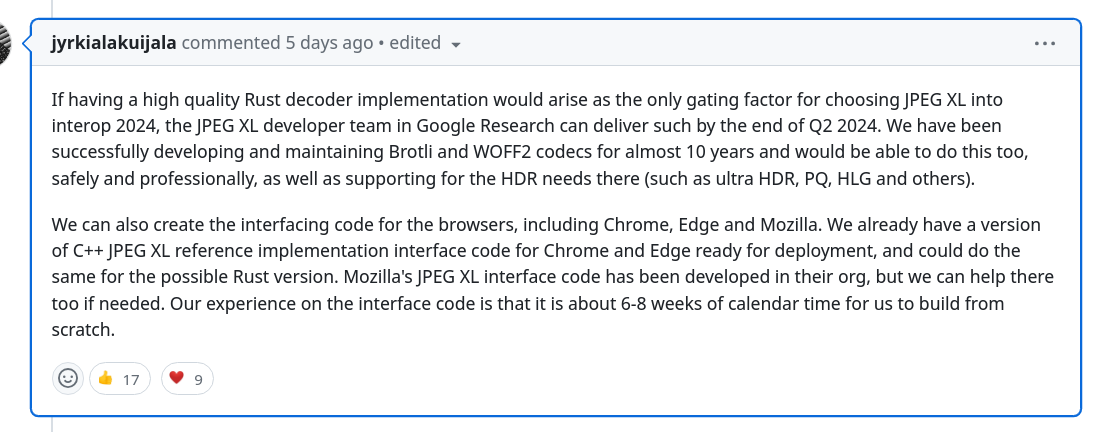Click the paragraph starting "We can also create"
This screenshot has height=432, width=1101.
coord(553,277)
